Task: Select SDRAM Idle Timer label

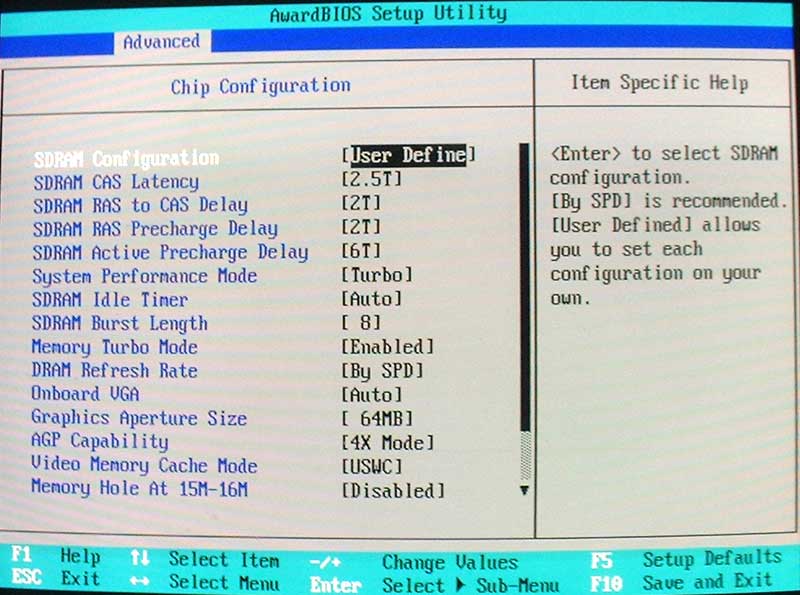Action: point(110,300)
